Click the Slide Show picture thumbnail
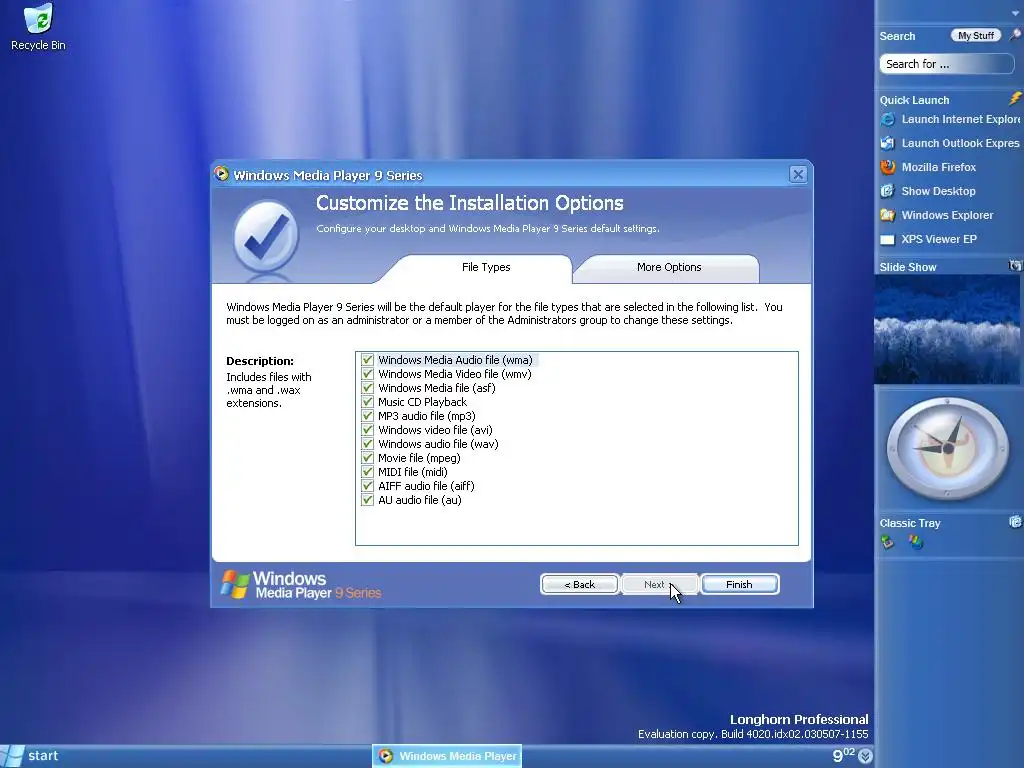The image size is (1024, 768). coord(947,329)
